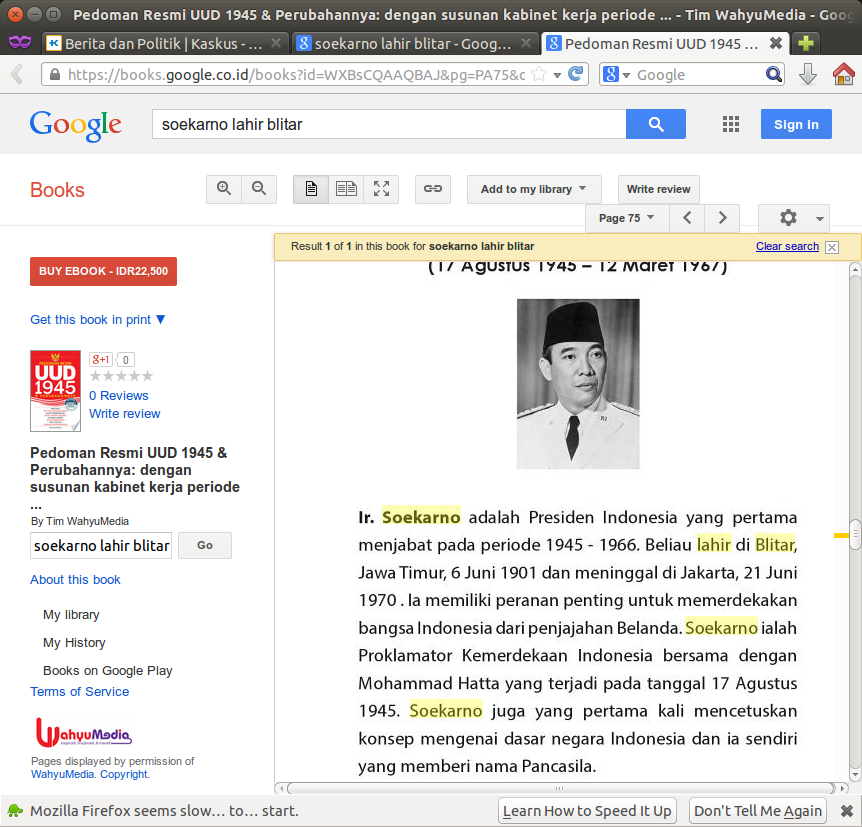Switch to single page view
862x827 pixels.
311,189
